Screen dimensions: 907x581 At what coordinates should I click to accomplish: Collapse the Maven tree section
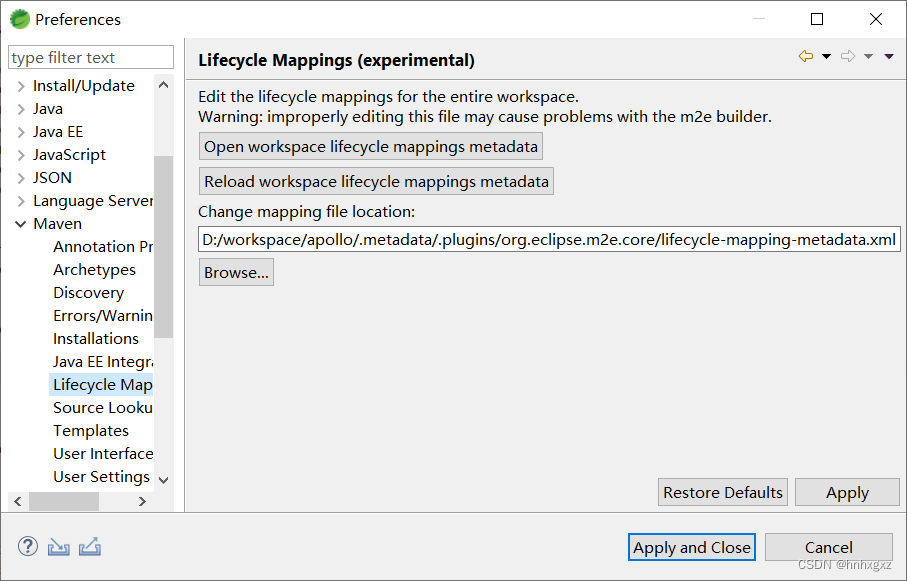coord(22,223)
